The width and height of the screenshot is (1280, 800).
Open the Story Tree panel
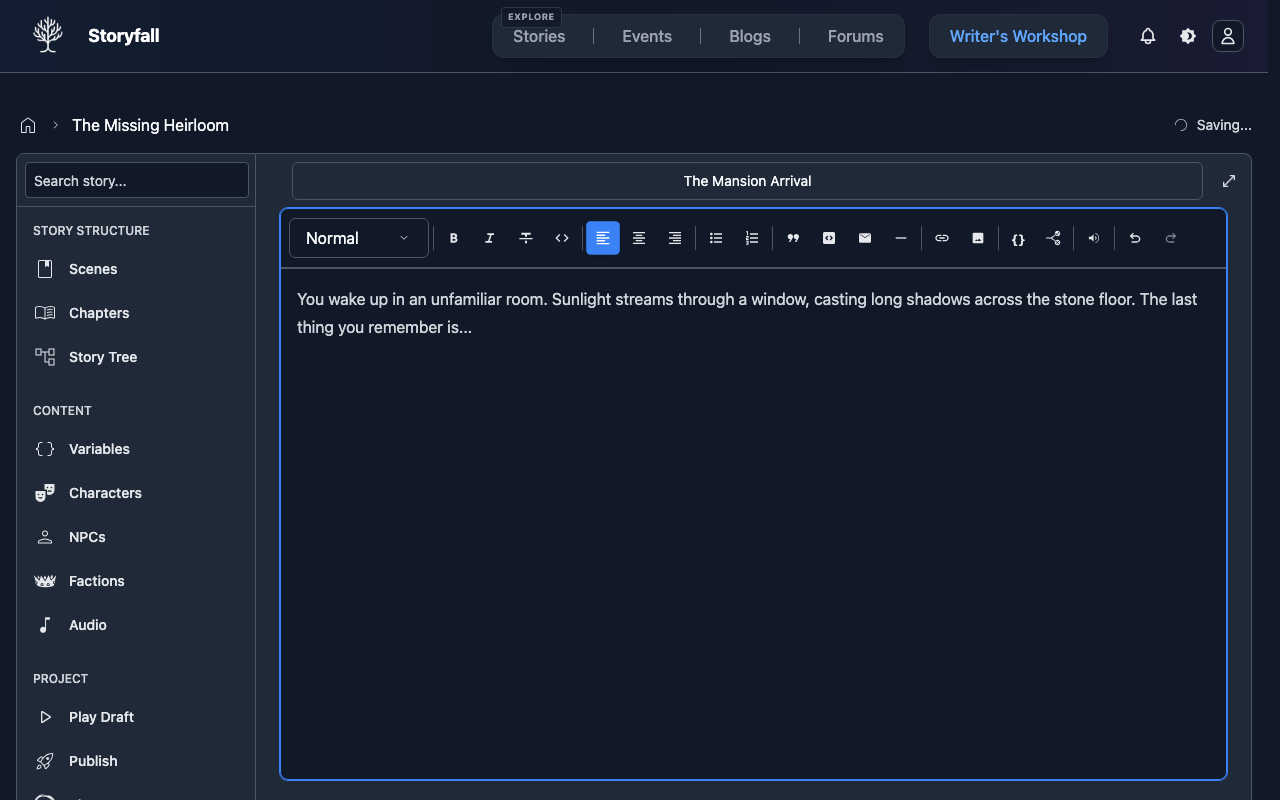pyautogui.click(x=102, y=357)
